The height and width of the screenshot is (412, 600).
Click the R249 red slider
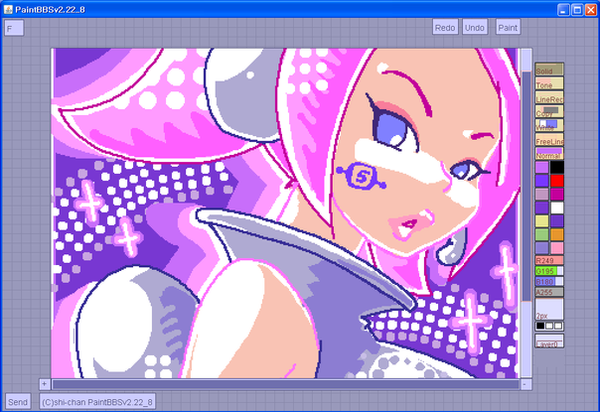coord(549,261)
